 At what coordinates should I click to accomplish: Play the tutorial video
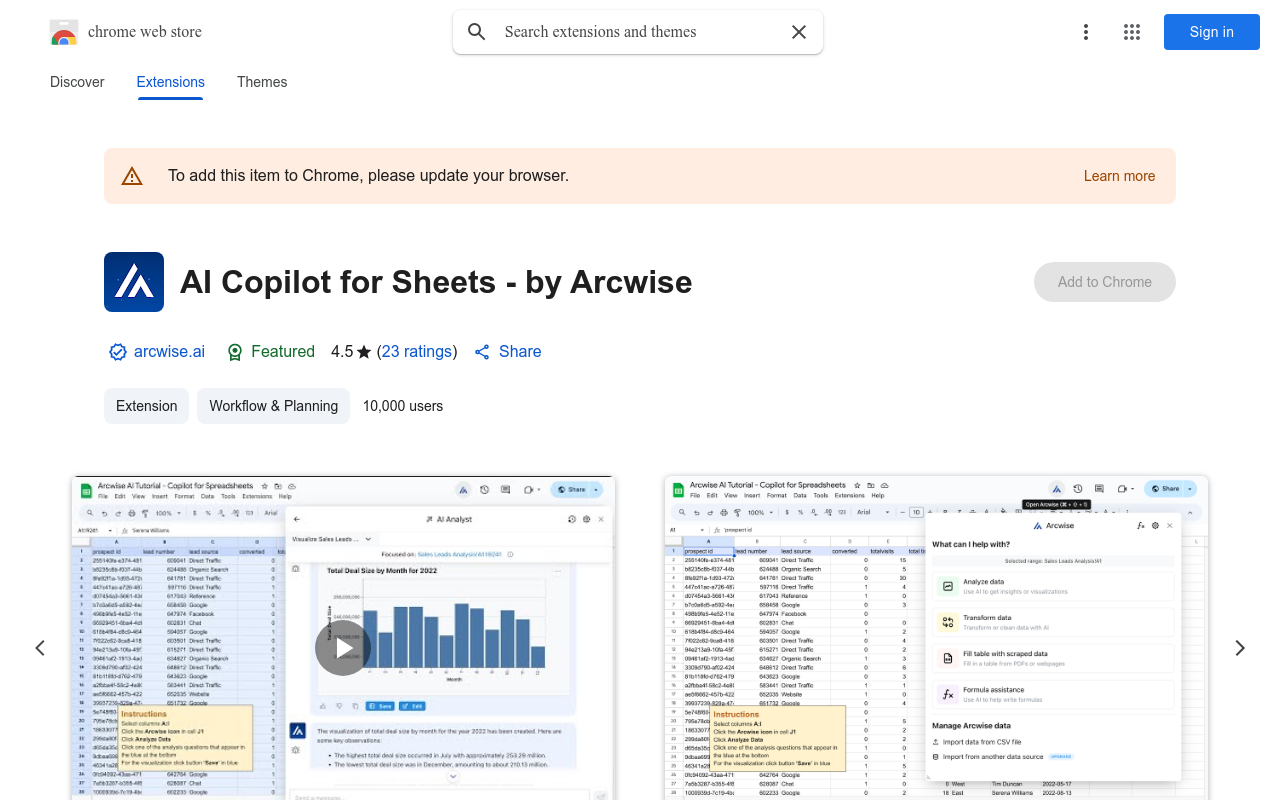coord(343,648)
